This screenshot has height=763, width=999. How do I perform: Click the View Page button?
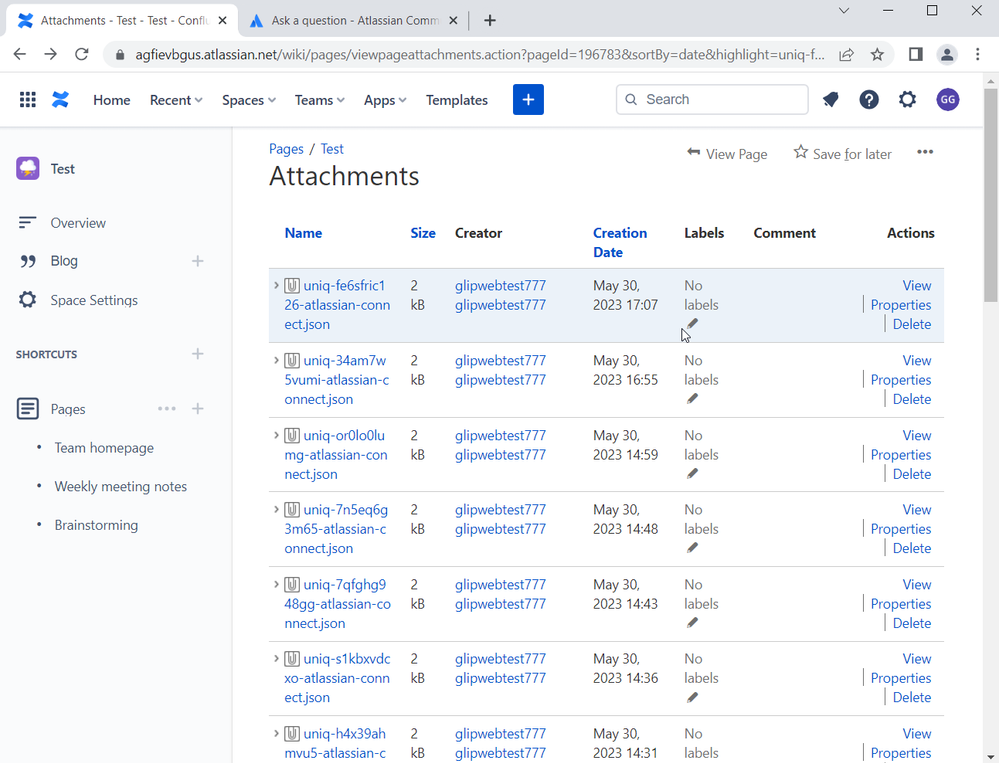point(727,153)
